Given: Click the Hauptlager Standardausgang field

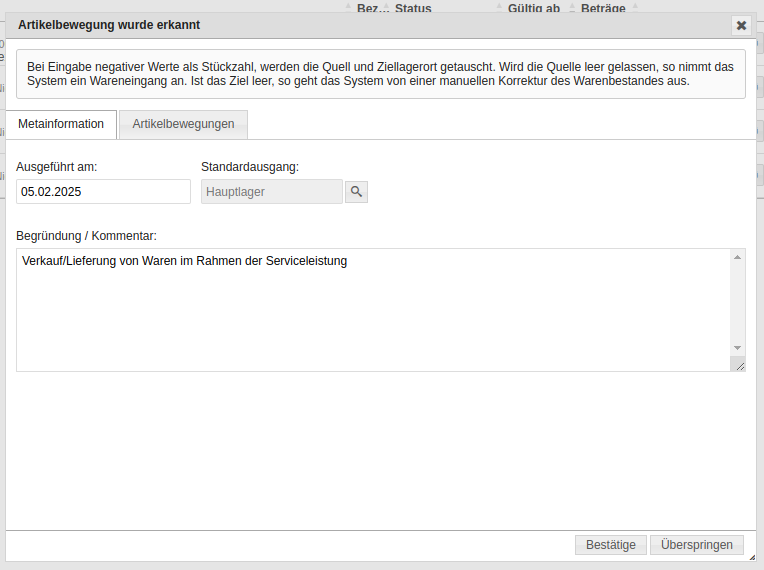Looking at the screenshot, I should pos(271,192).
